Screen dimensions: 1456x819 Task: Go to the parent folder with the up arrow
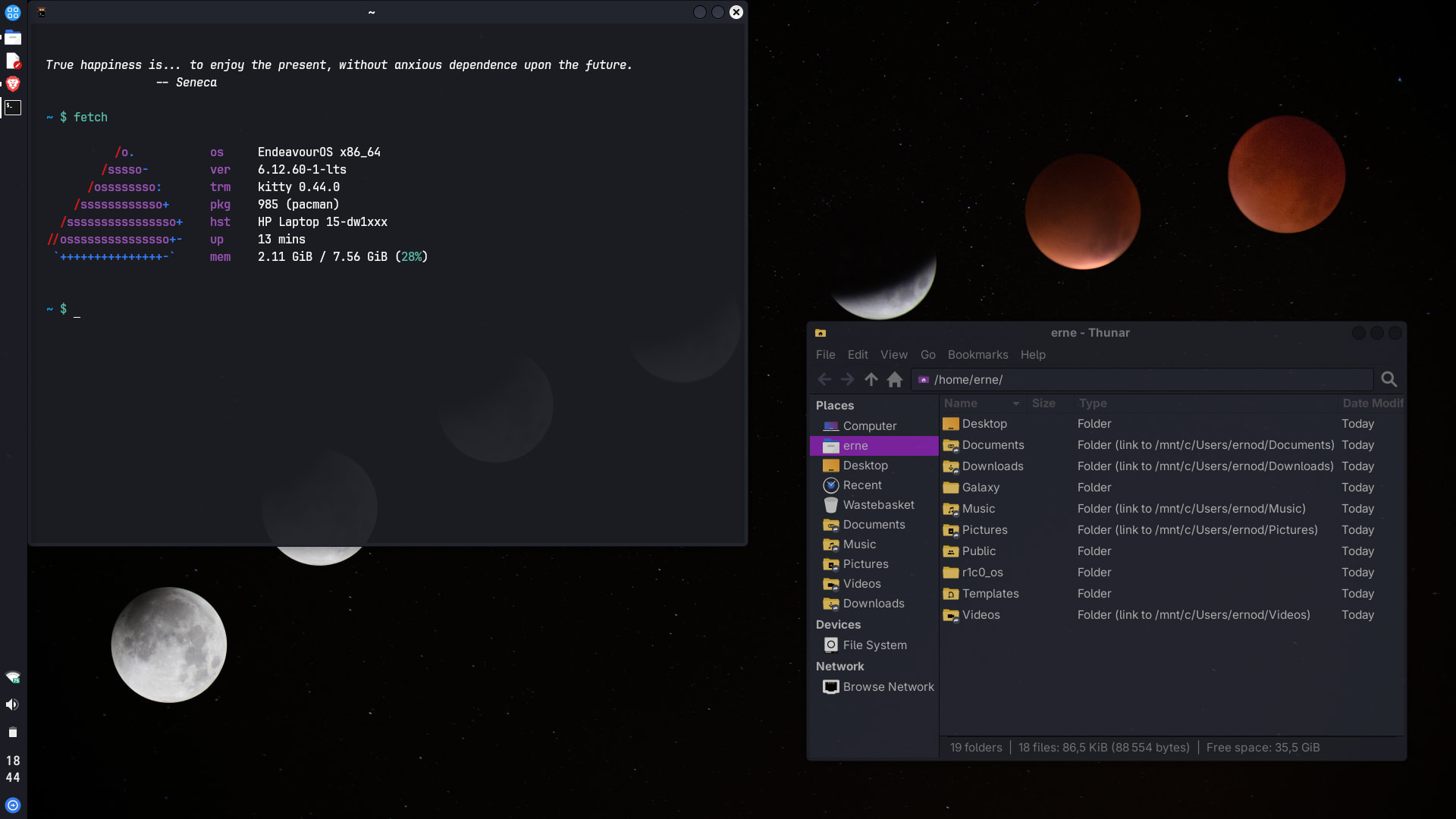(x=871, y=379)
